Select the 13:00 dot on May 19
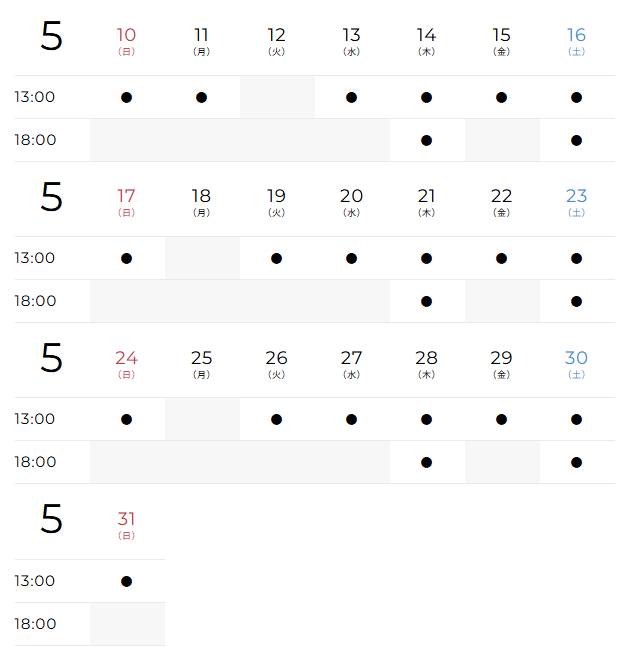627x666 pixels. click(x=276, y=259)
